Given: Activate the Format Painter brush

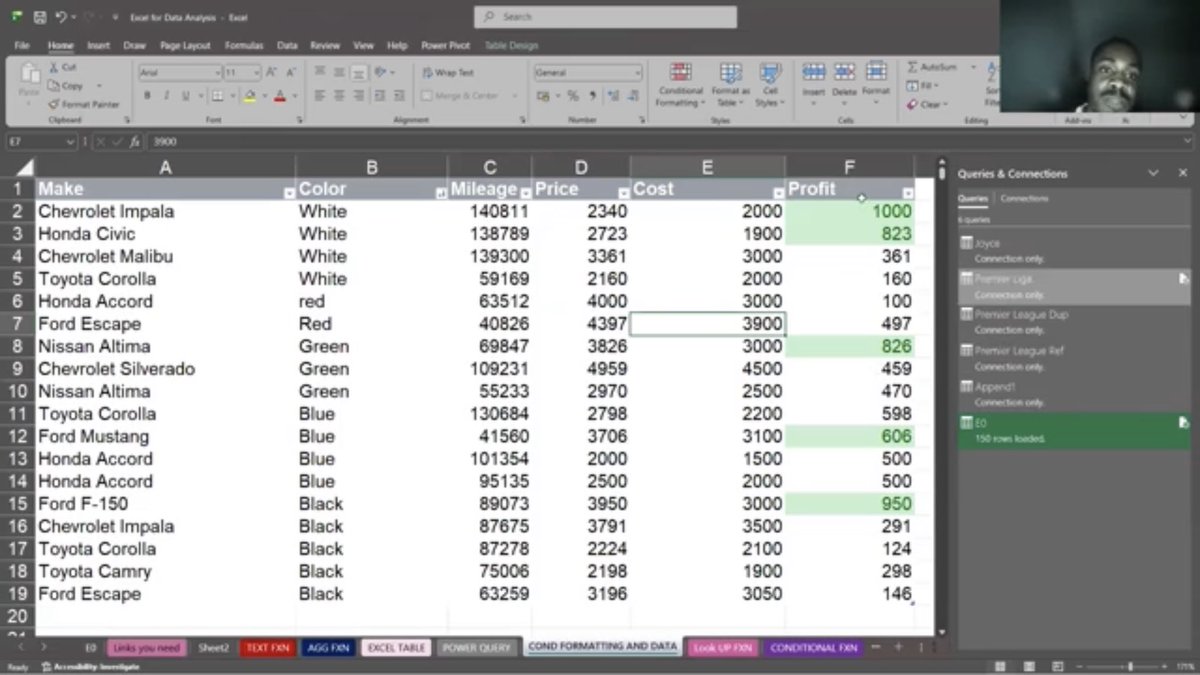Looking at the screenshot, I should (x=54, y=104).
